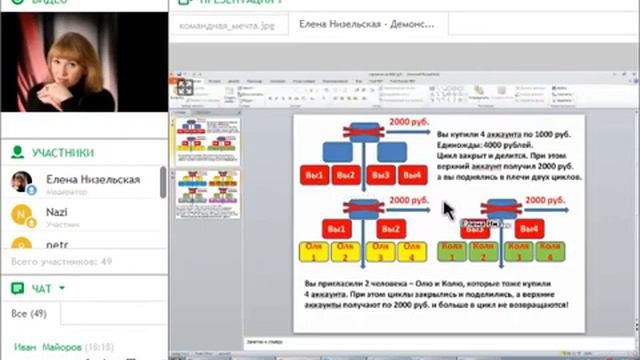Click the green Коля 1 box
Viewport: 640px width, 360px height.
pyautogui.click(x=452, y=251)
